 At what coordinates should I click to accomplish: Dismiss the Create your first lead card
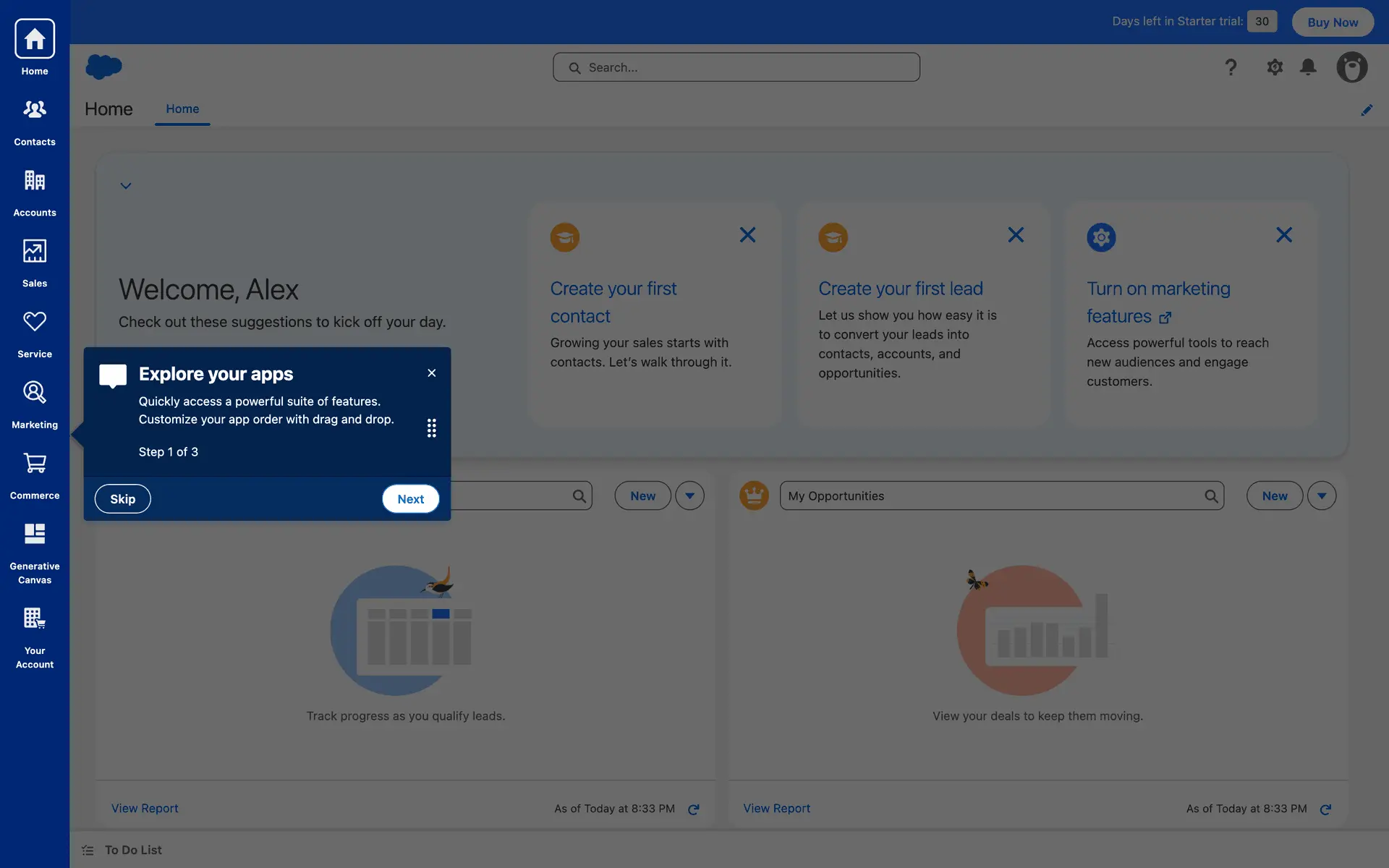point(1016,235)
